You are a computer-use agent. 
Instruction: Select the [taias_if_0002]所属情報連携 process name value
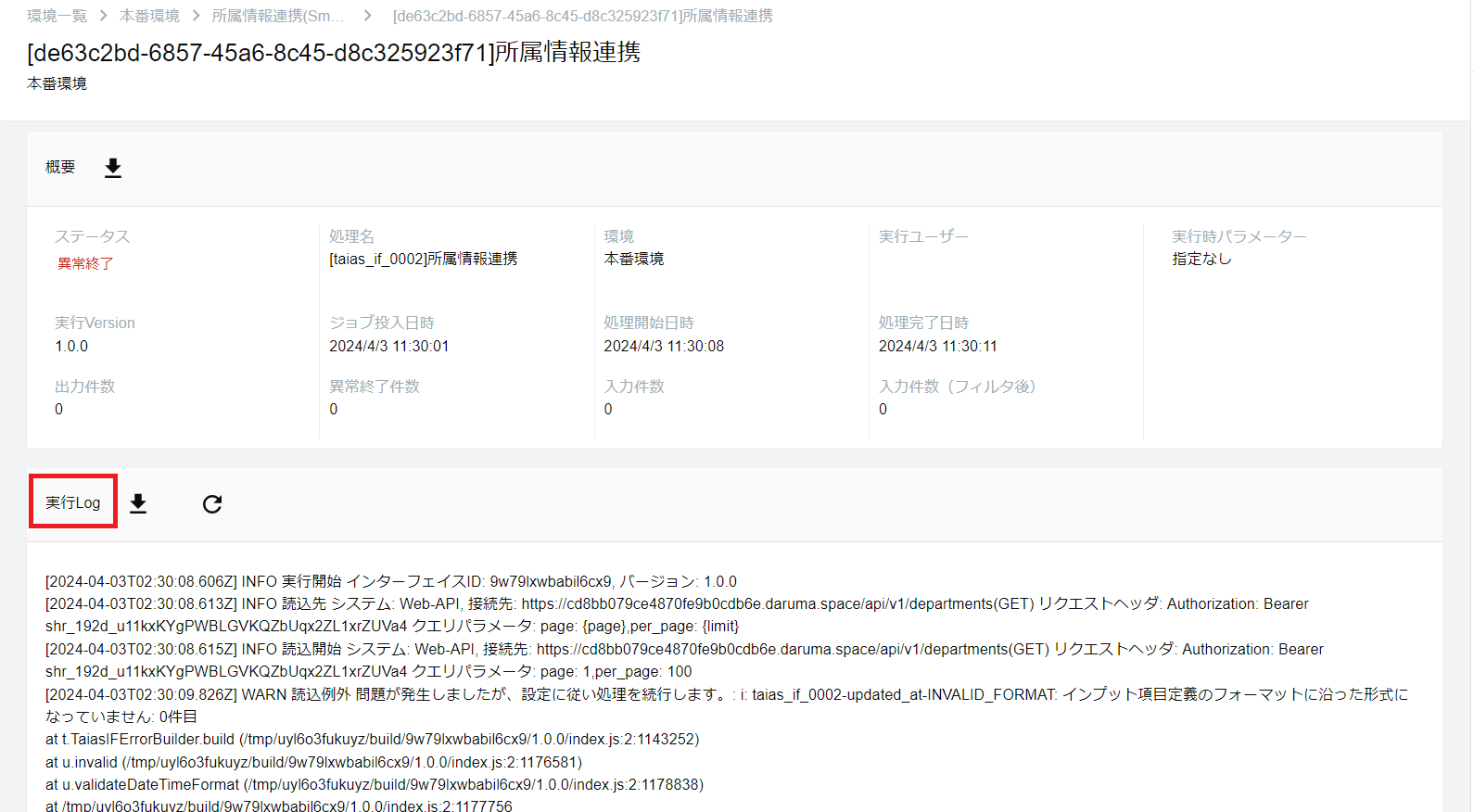click(x=423, y=259)
